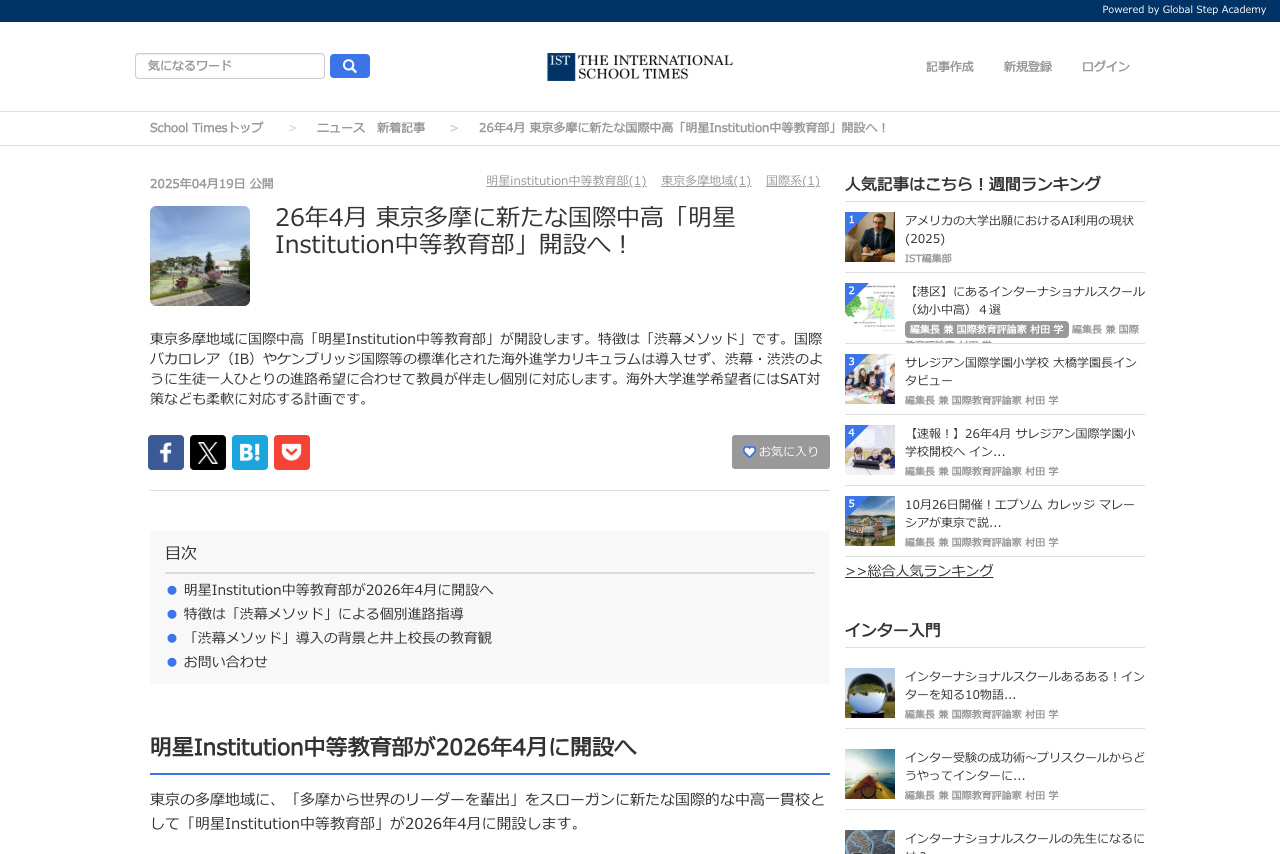Select the 東京多摩地域(1) tag
Screen dimensions: 1280x854
click(x=705, y=181)
